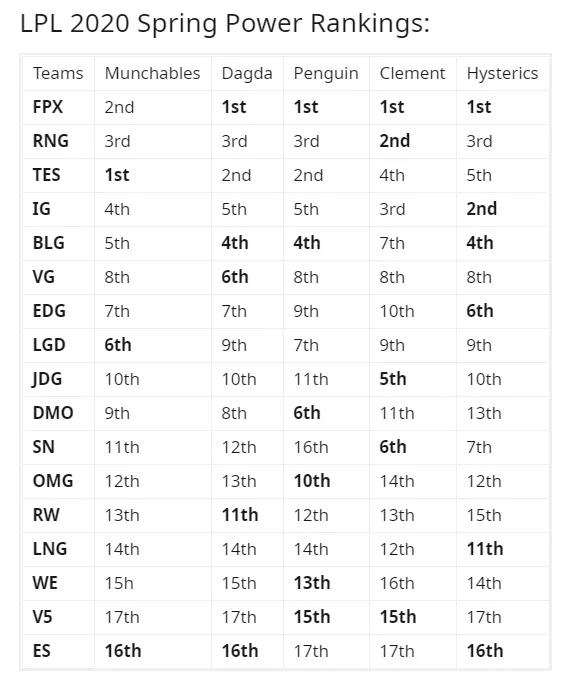
Task: Select WE's 15h ranking under Munchables
Action: [x=119, y=583]
